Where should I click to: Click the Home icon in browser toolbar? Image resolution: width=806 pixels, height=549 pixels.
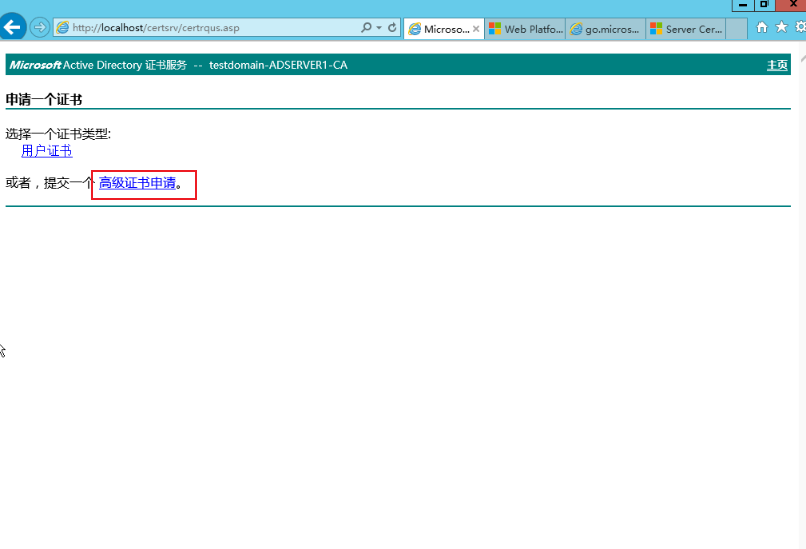(x=762, y=27)
